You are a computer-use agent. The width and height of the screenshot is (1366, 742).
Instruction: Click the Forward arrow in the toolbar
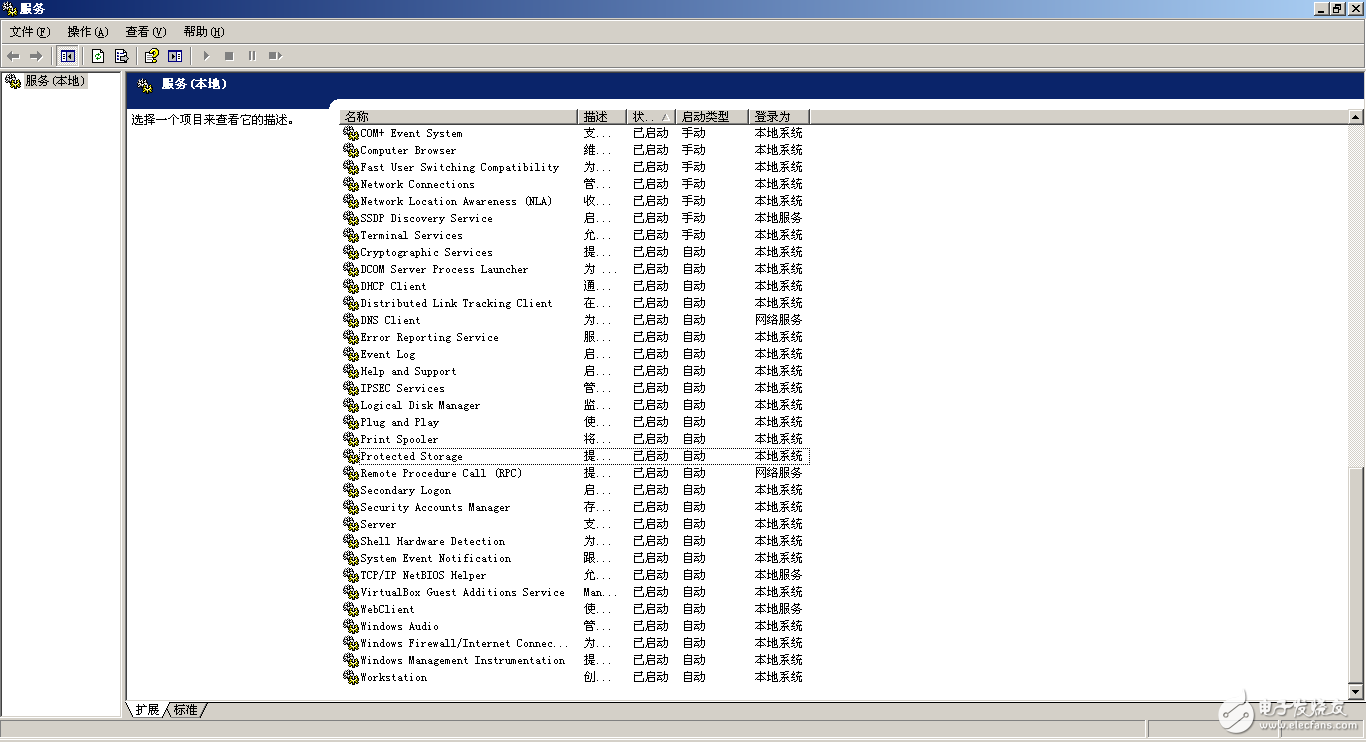pos(36,56)
